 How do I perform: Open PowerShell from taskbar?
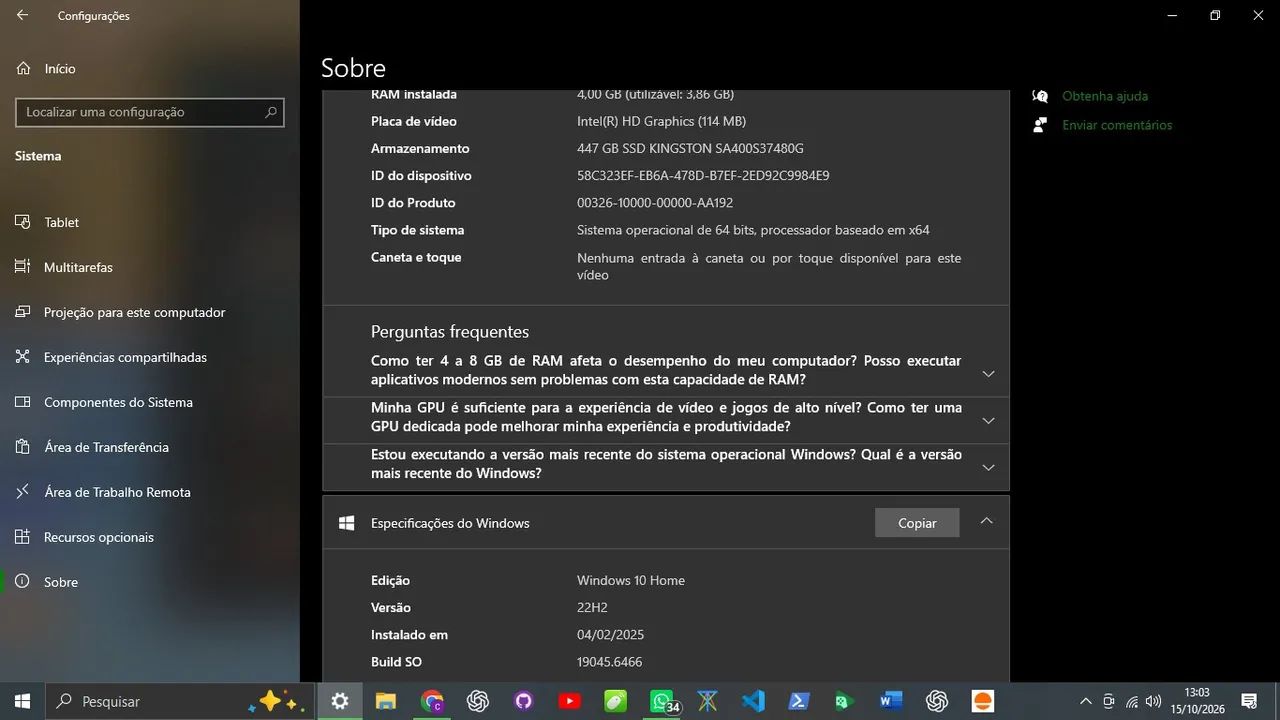pos(799,701)
